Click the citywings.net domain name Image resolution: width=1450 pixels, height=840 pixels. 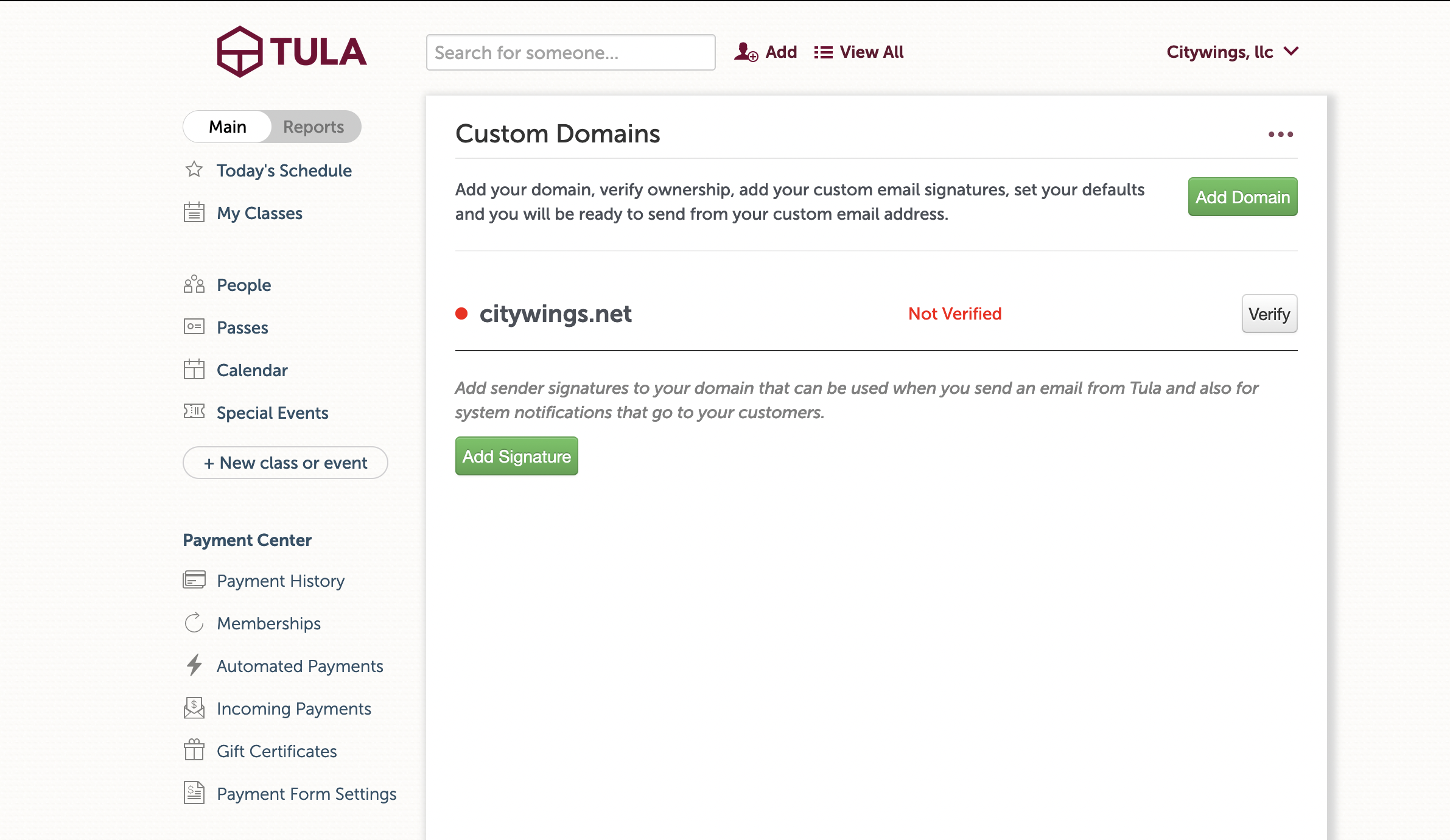(555, 313)
